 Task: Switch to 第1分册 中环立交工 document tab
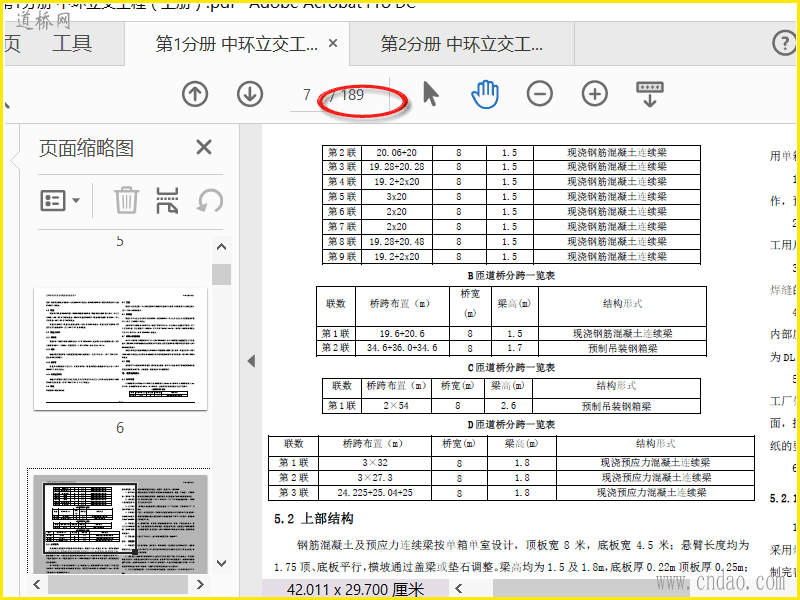pos(236,44)
